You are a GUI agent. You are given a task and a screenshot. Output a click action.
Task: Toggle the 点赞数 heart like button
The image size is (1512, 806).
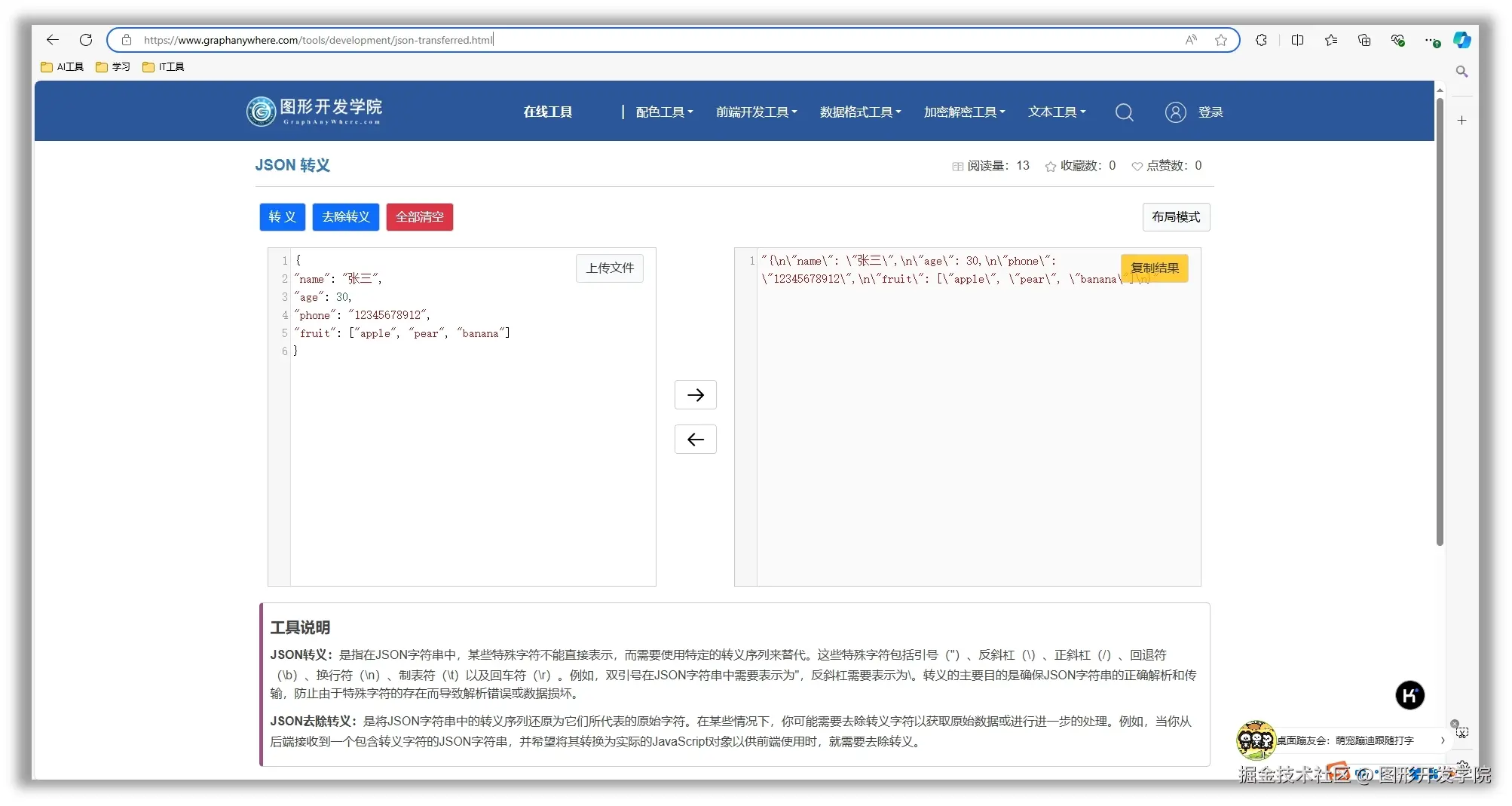coord(1137,166)
